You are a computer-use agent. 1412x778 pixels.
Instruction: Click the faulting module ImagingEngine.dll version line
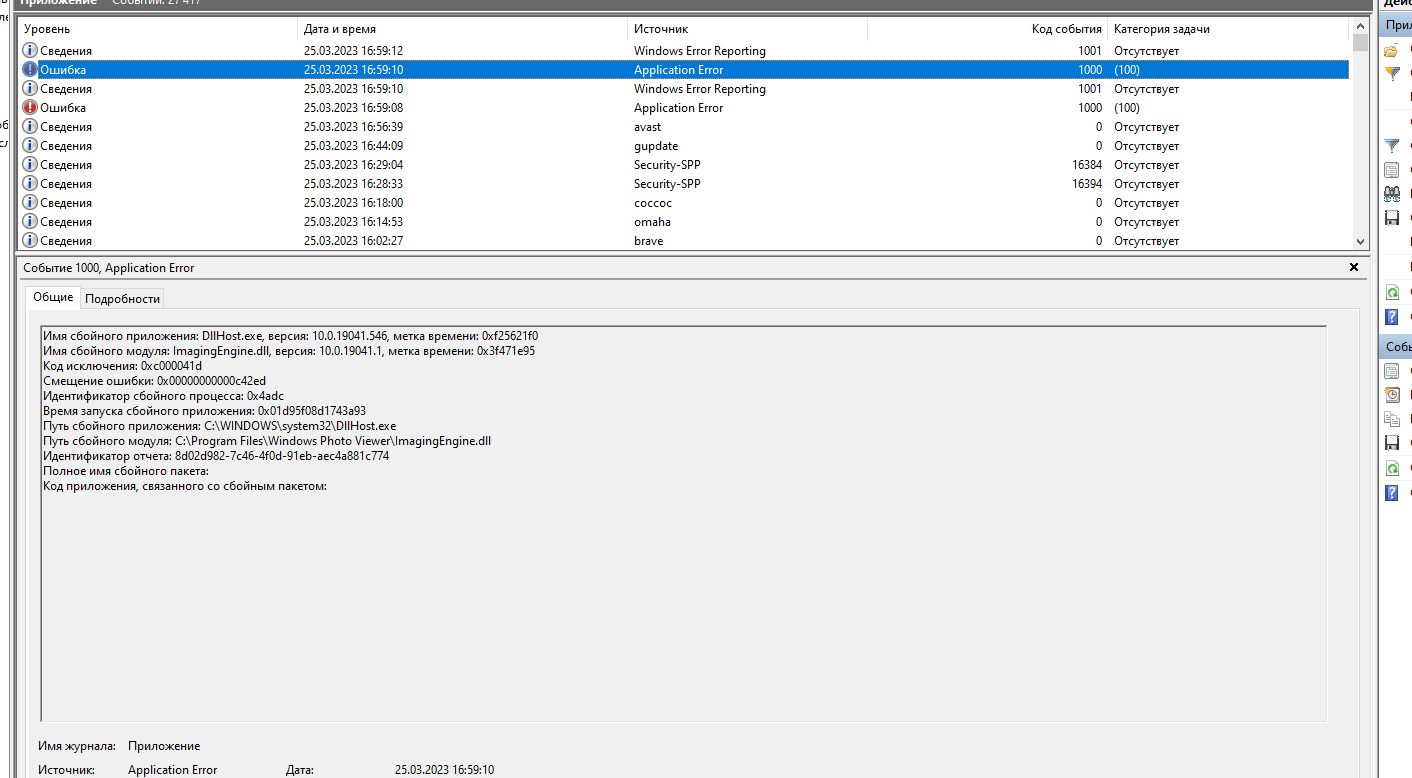point(289,351)
